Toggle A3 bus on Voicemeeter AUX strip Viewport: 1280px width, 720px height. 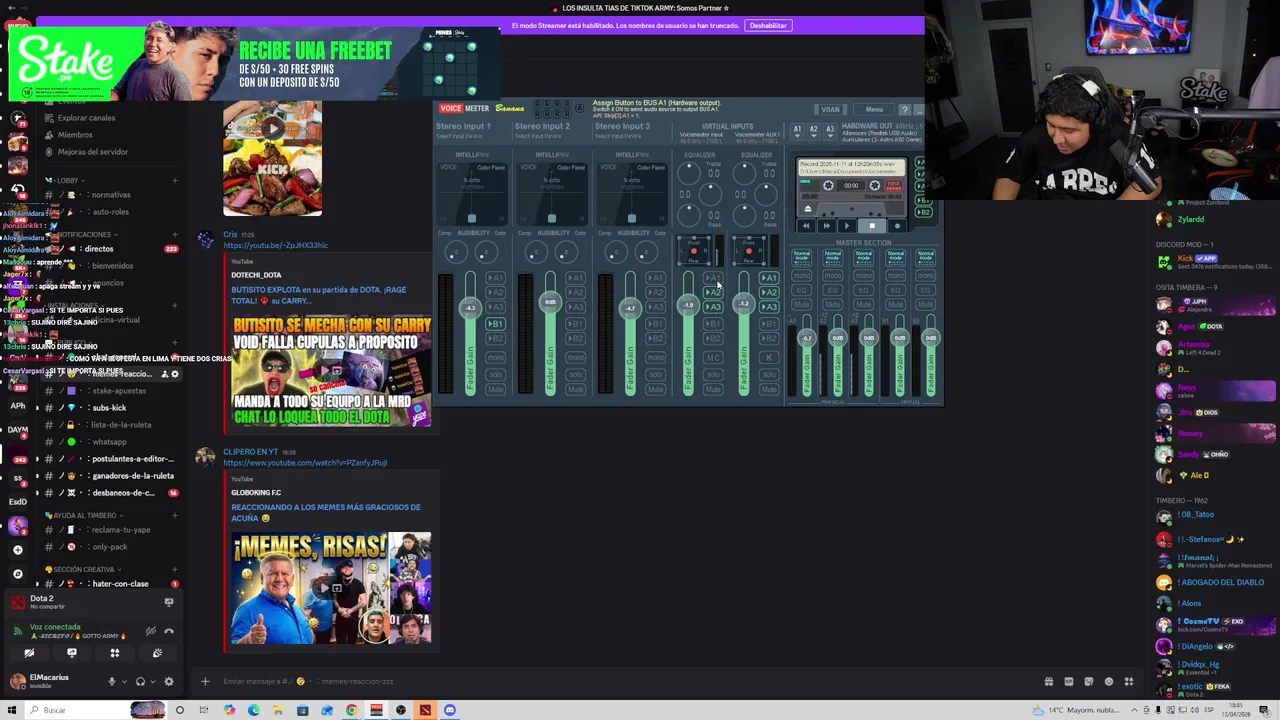pyautogui.click(x=769, y=307)
